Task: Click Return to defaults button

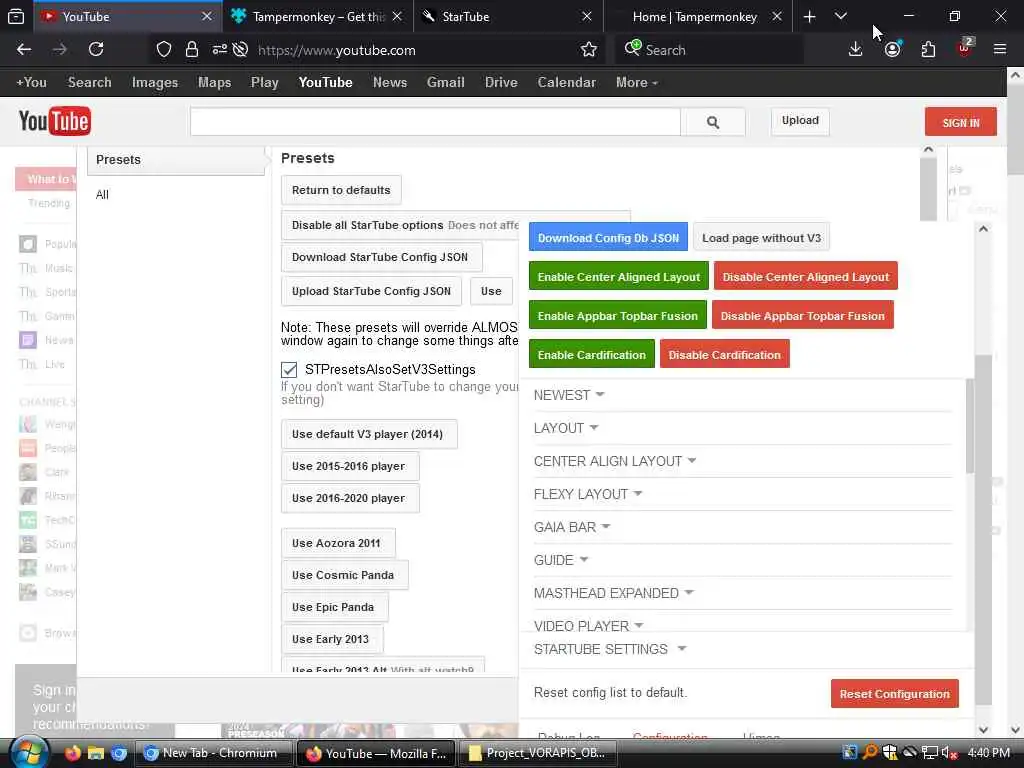Action: tap(341, 190)
